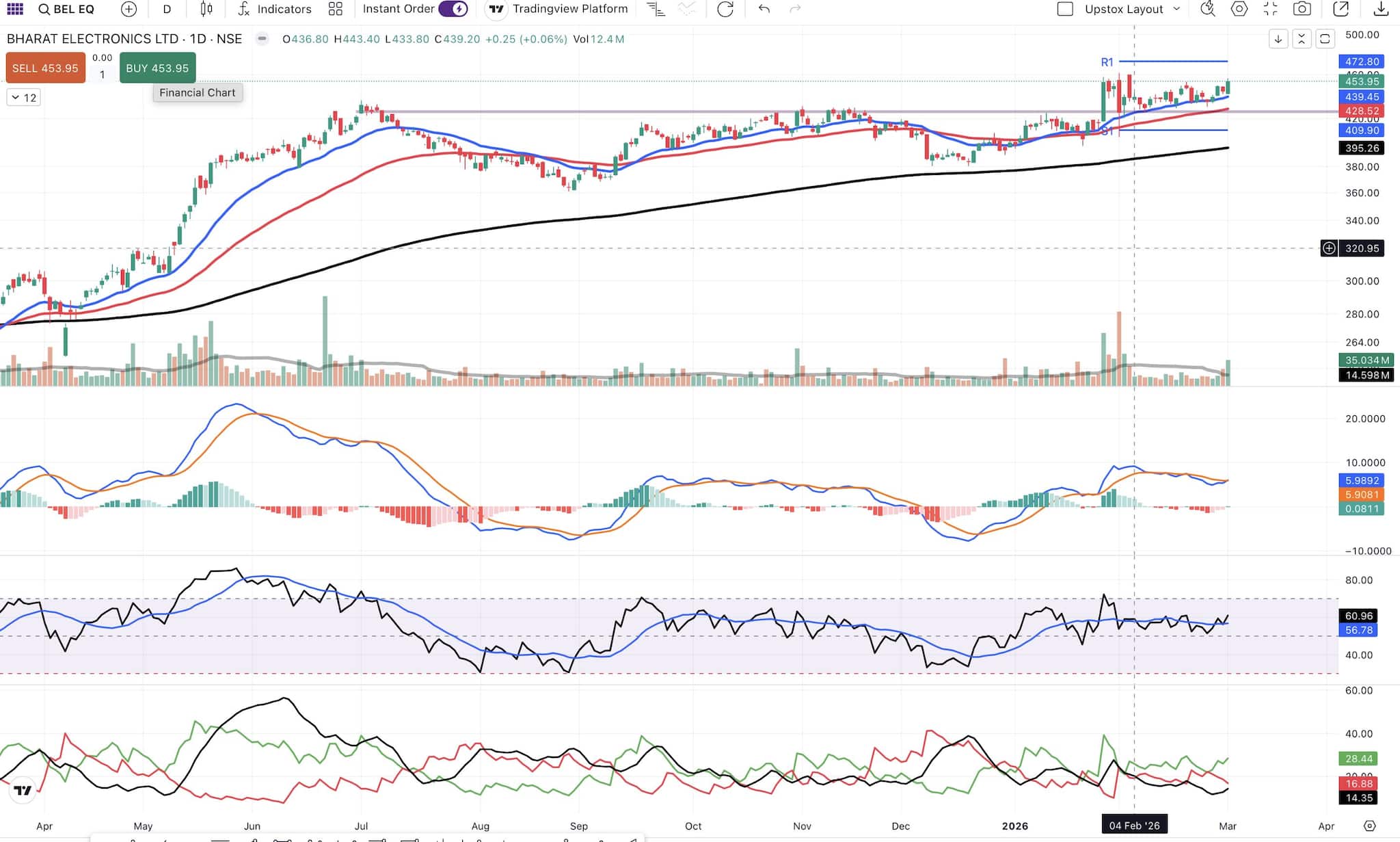The width and height of the screenshot is (1400, 842).
Task: Edit the order quantity field
Action: [103, 75]
